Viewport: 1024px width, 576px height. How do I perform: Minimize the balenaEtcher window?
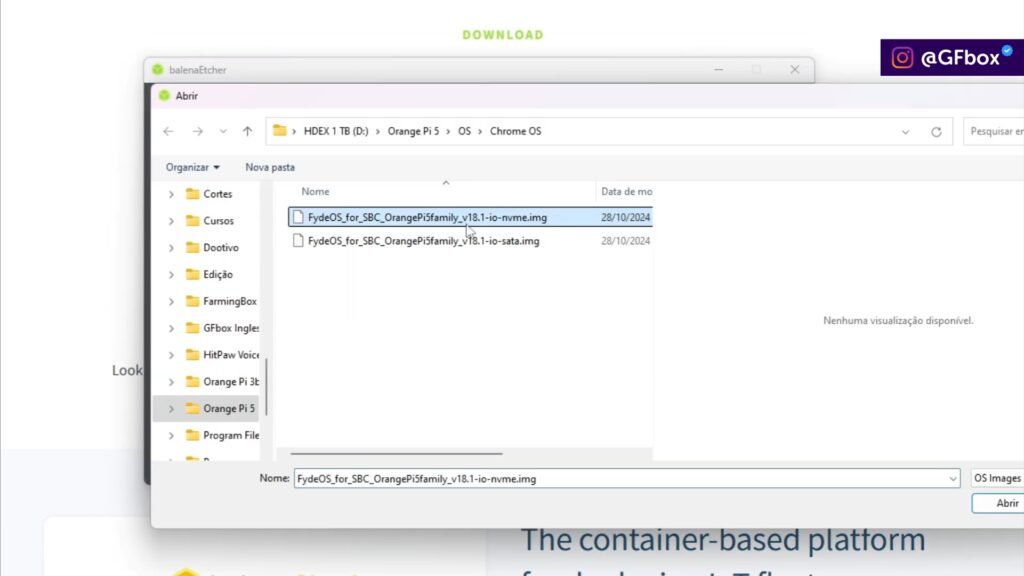[718, 69]
